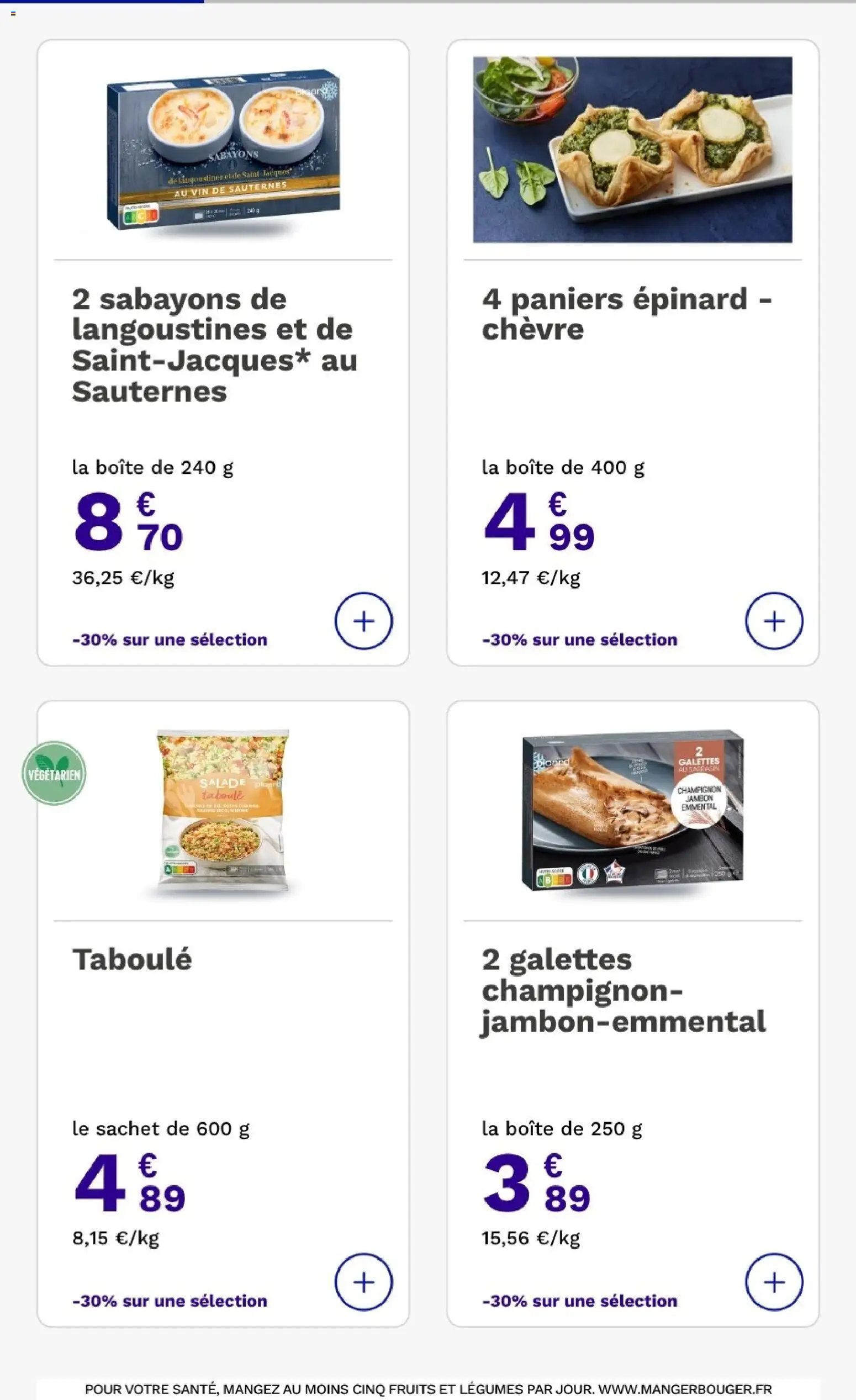Viewport: 856px width, 1400px height.
Task: Select the sabayons de langoustines product title
Action: pyautogui.click(x=215, y=345)
